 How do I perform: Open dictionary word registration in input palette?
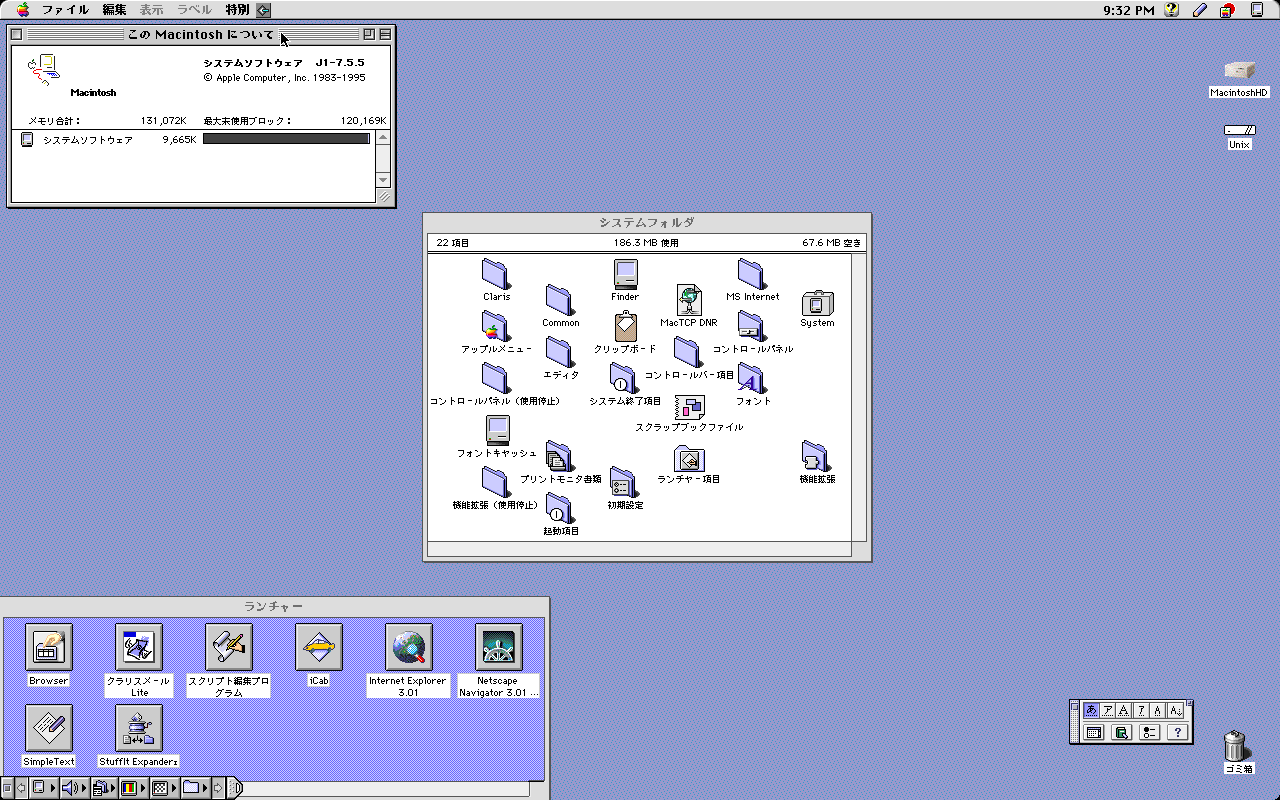pyautogui.click(x=1121, y=732)
